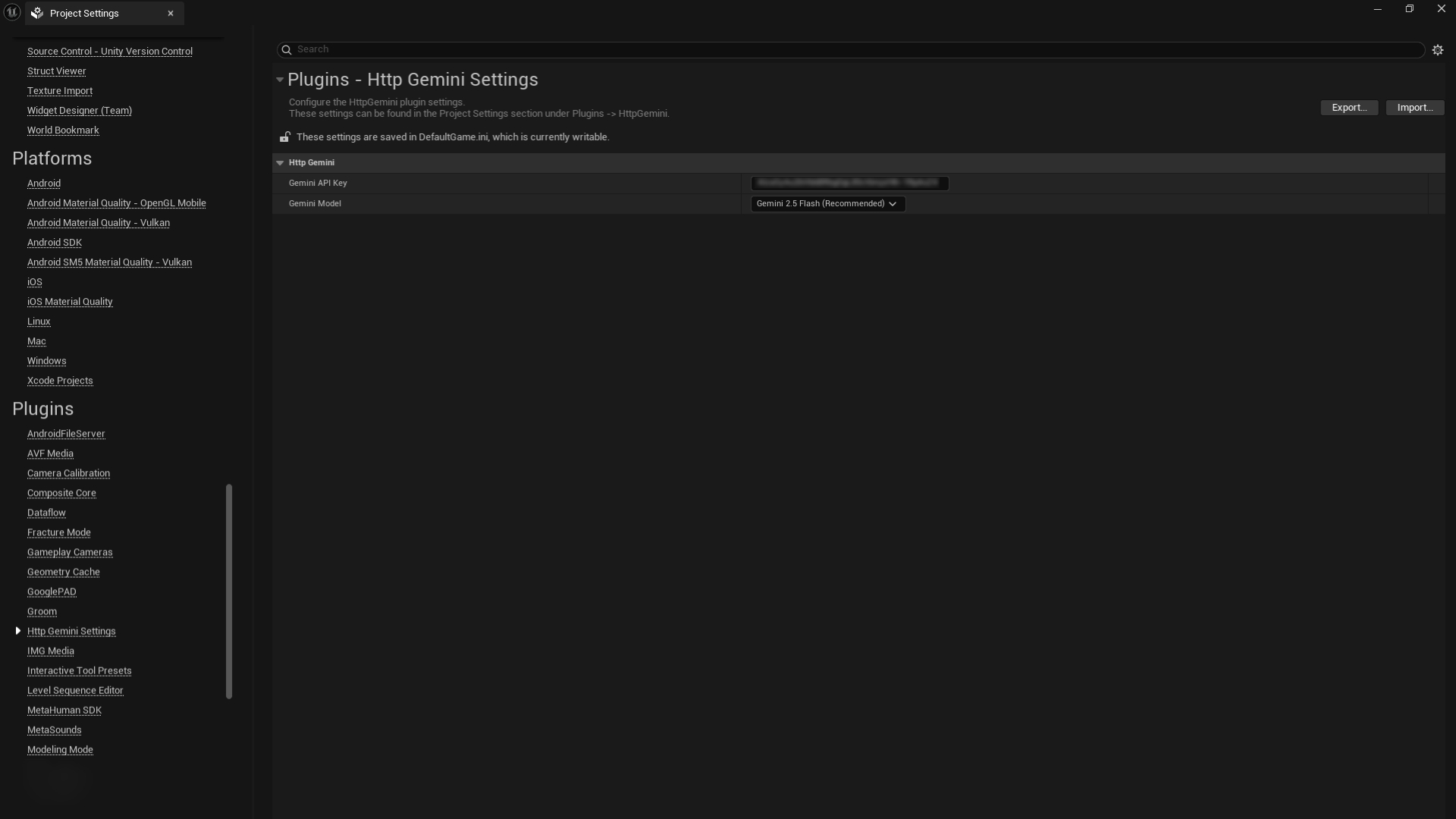Screen dimensions: 1456x819
Task: Open Android SDK settings
Action: tap(55, 243)
